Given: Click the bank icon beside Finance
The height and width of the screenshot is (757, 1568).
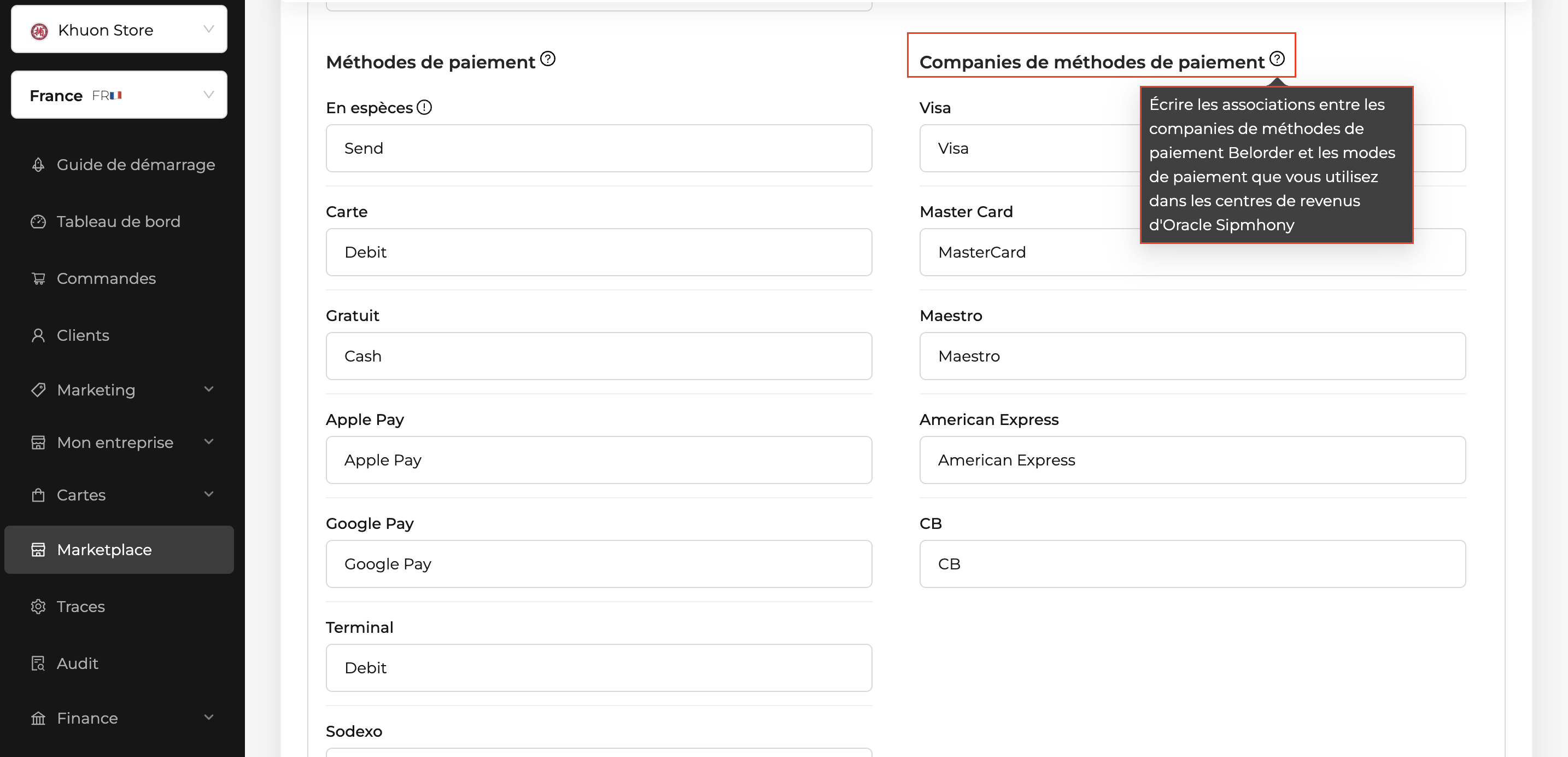Looking at the screenshot, I should click(x=38, y=718).
